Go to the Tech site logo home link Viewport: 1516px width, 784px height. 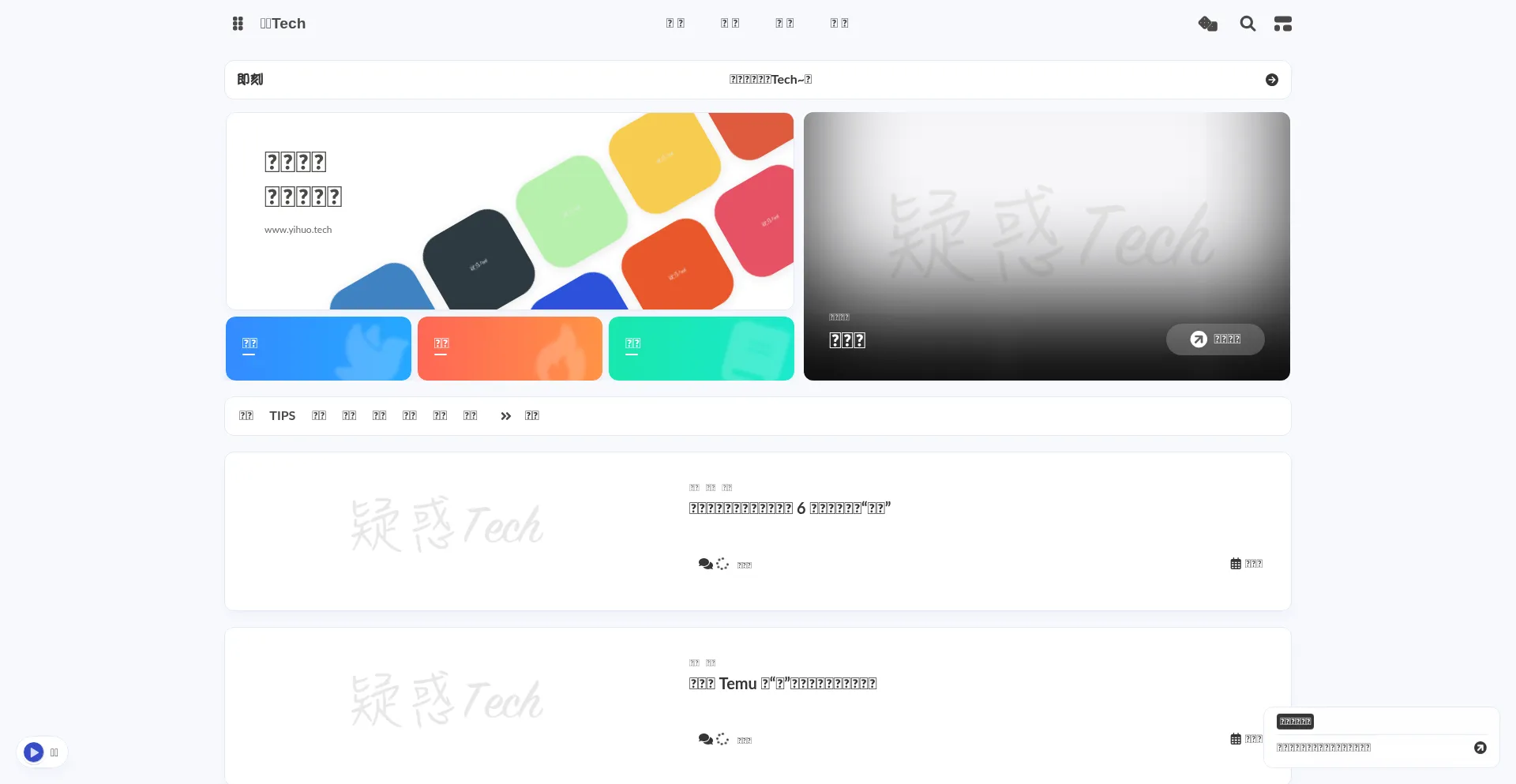click(283, 24)
